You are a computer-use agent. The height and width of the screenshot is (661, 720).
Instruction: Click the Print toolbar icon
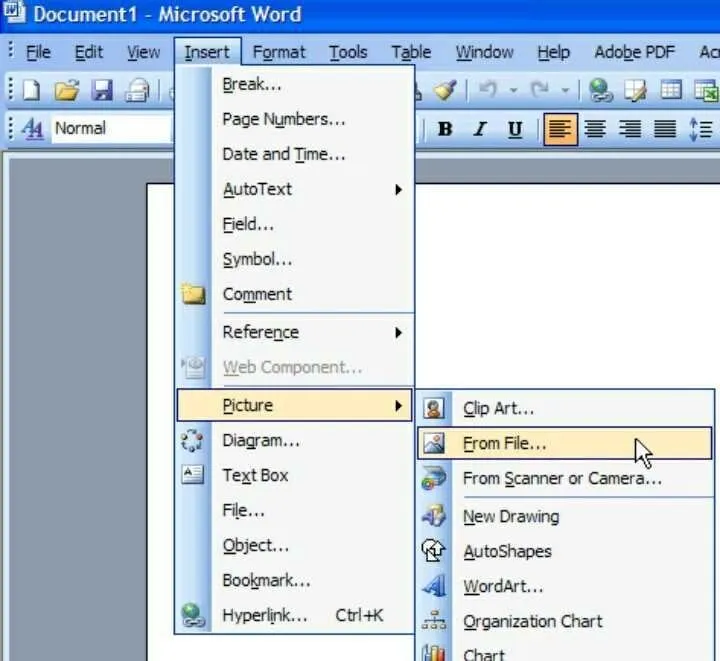[x=137, y=90]
